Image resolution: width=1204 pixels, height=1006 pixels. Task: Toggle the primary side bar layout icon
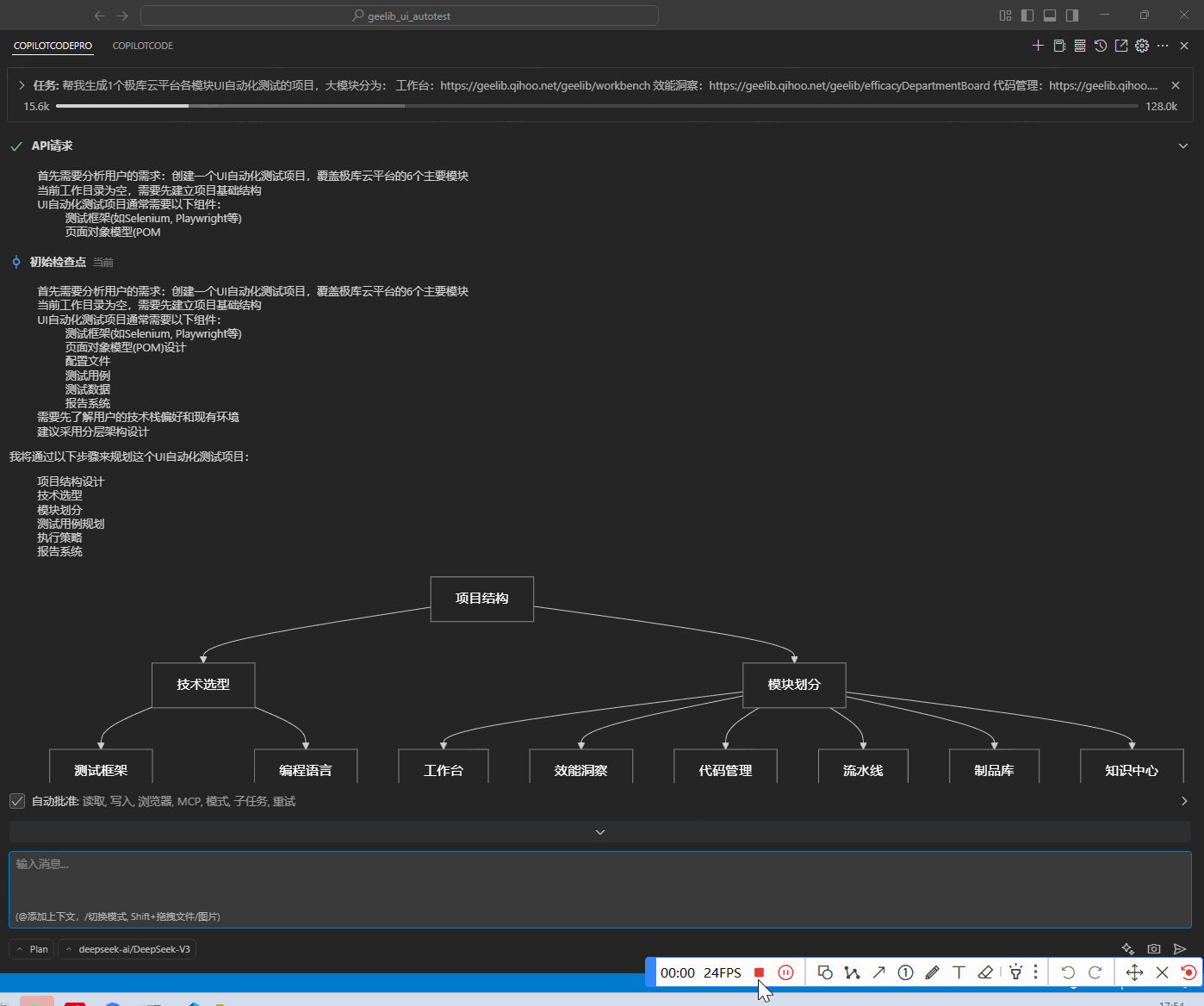pos(1027,16)
